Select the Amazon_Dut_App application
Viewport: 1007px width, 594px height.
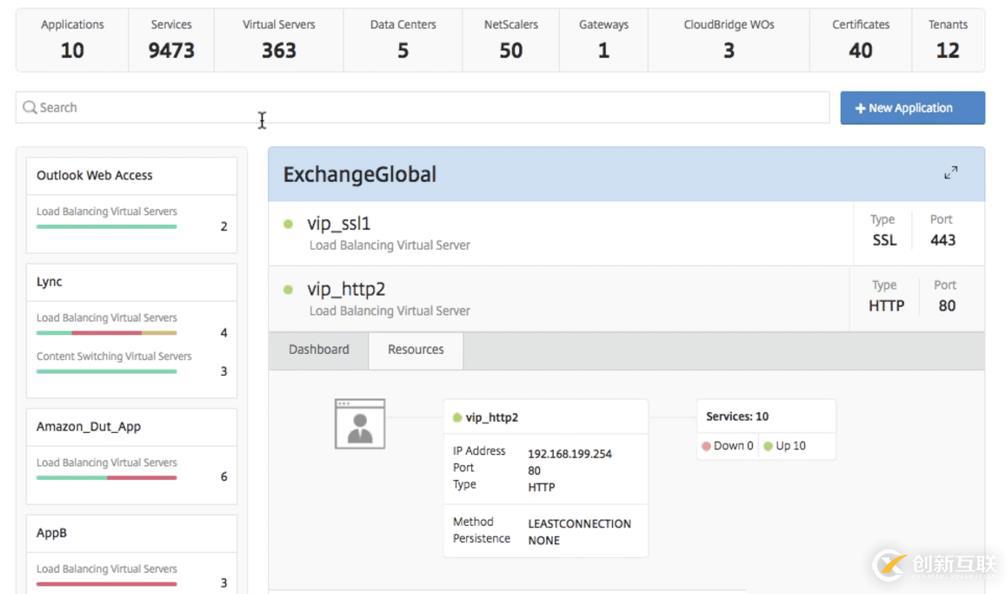point(89,426)
